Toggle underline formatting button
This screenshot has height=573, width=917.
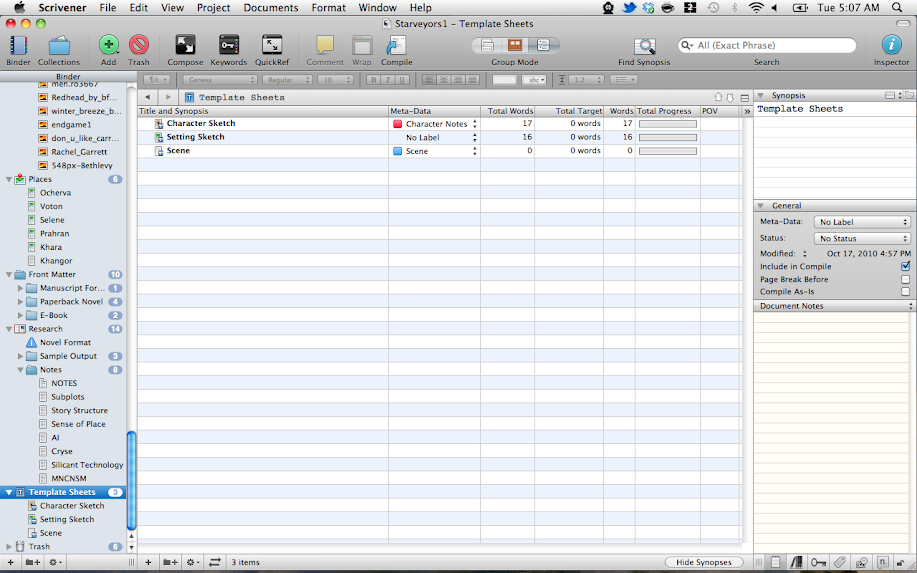tap(401, 80)
